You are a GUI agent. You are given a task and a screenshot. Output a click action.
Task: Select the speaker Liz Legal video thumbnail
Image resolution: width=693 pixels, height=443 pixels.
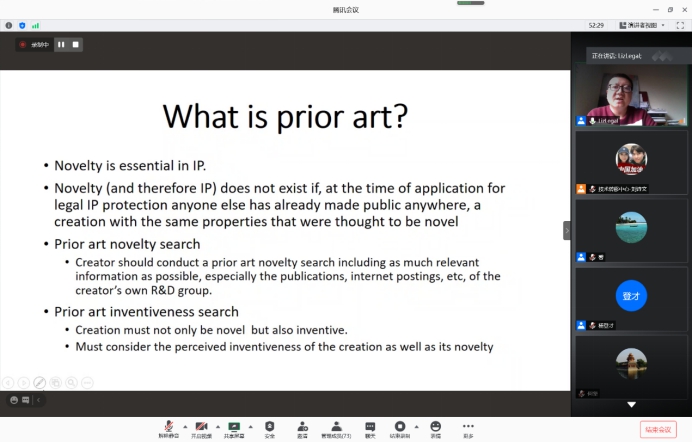pos(630,98)
